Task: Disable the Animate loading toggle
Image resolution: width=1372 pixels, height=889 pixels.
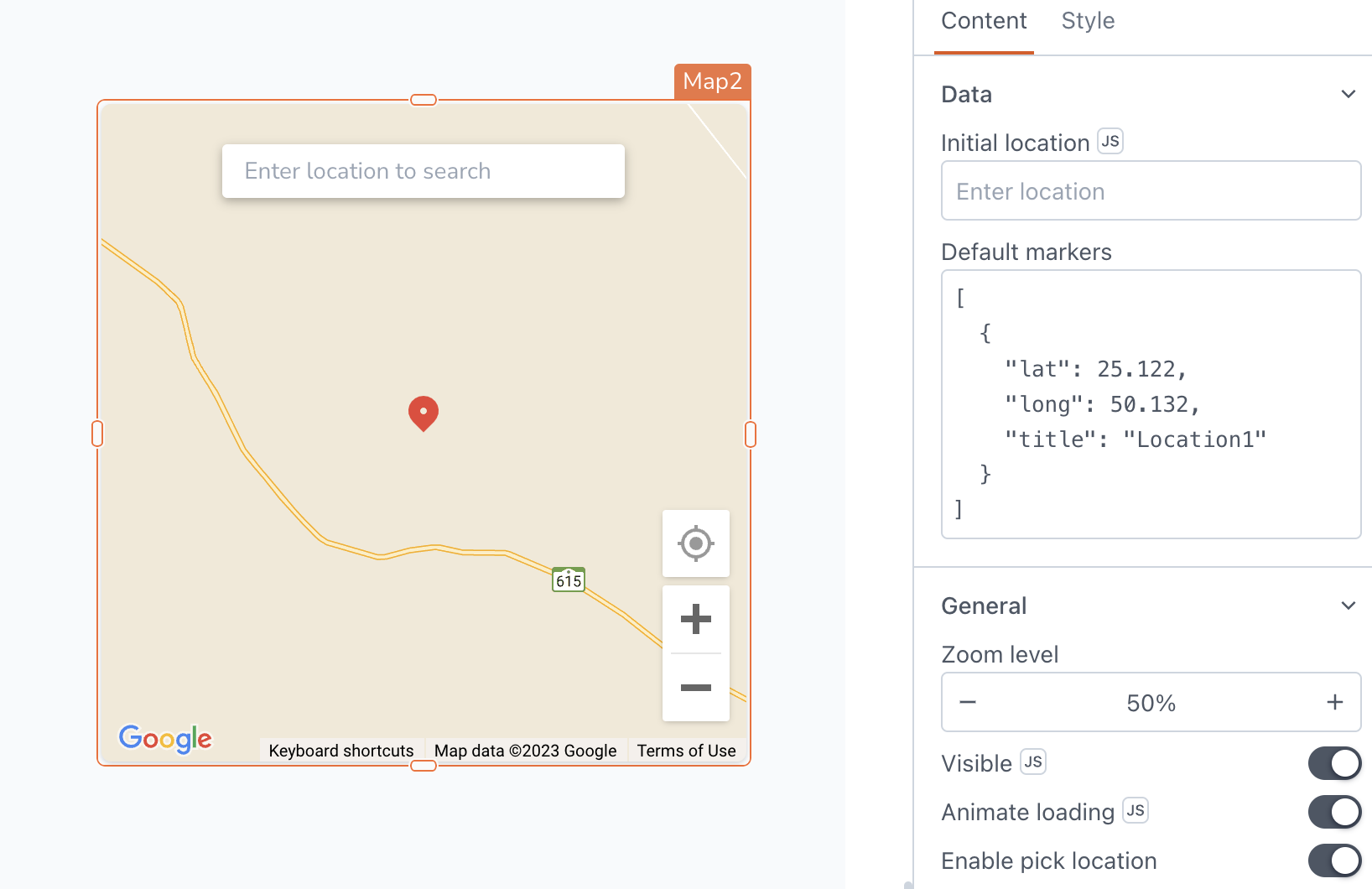Action: [1333, 812]
